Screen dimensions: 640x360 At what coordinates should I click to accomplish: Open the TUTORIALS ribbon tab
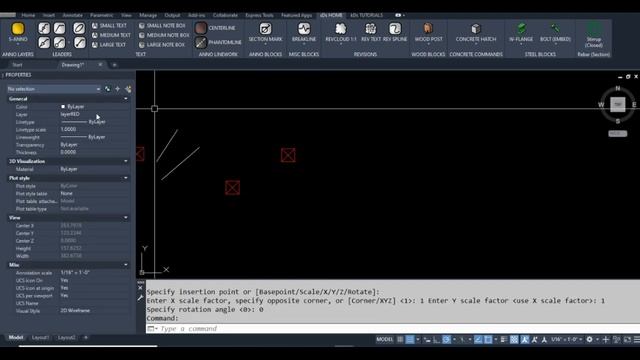[367, 15]
